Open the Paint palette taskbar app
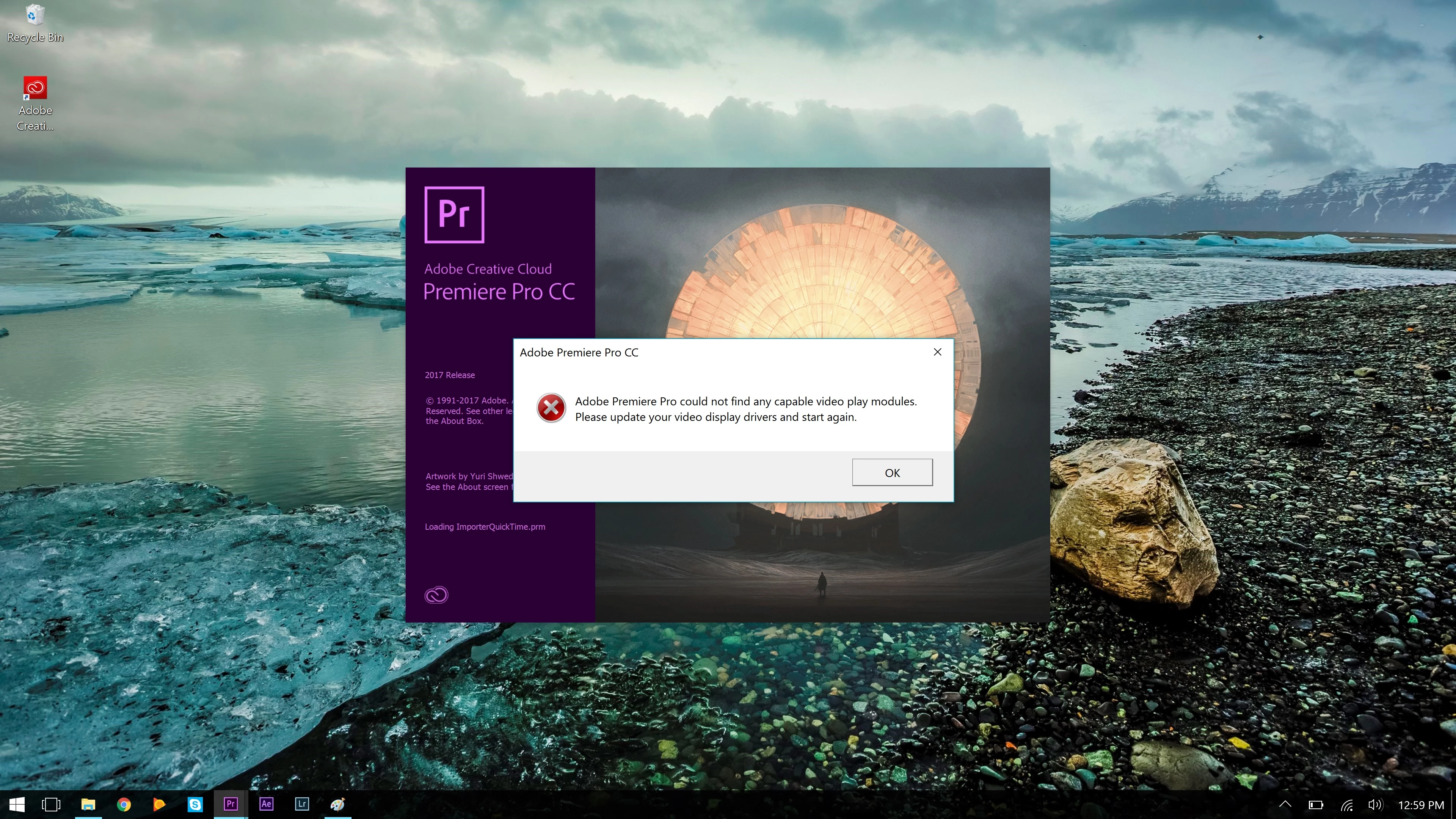Viewport: 1456px width, 819px height. click(337, 804)
